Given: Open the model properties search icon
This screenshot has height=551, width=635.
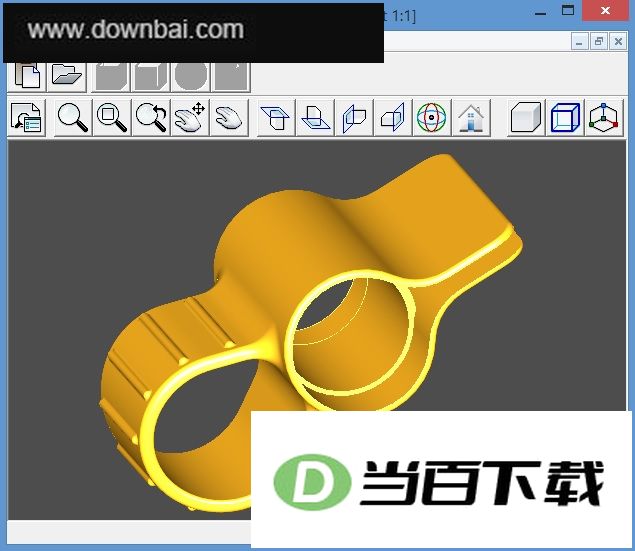Looking at the screenshot, I should (27, 118).
